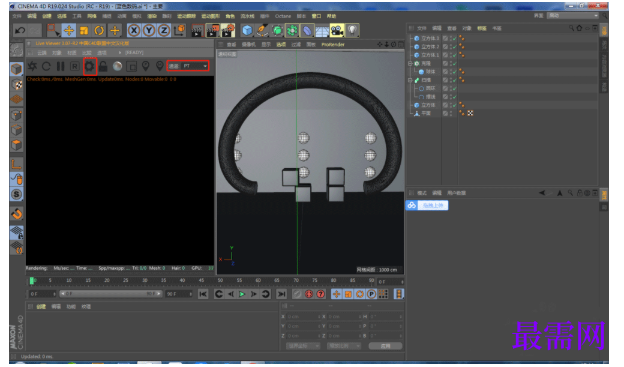
Task: Click the Octane clay mode sphere icon
Action: pyautogui.click(x=117, y=66)
